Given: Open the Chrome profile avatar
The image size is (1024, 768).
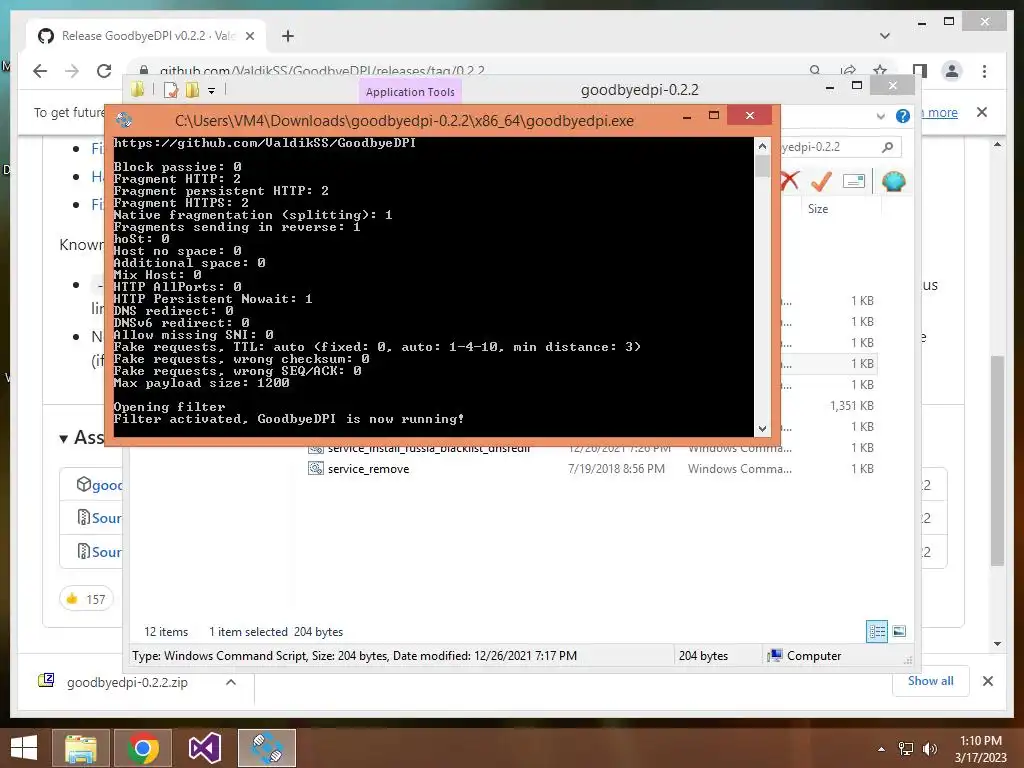Looking at the screenshot, I should (952, 71).
